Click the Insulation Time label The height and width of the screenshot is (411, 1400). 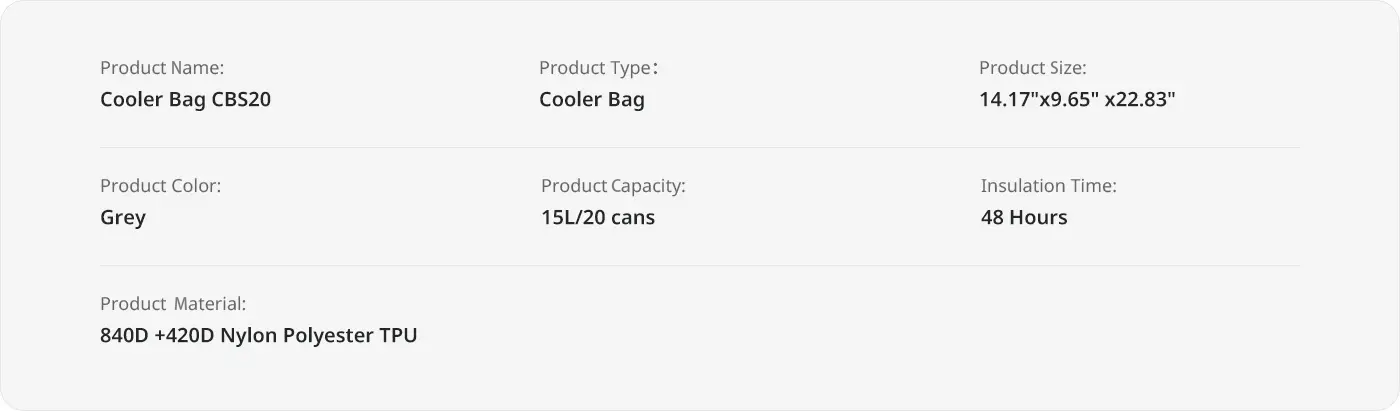point(1049,186)
